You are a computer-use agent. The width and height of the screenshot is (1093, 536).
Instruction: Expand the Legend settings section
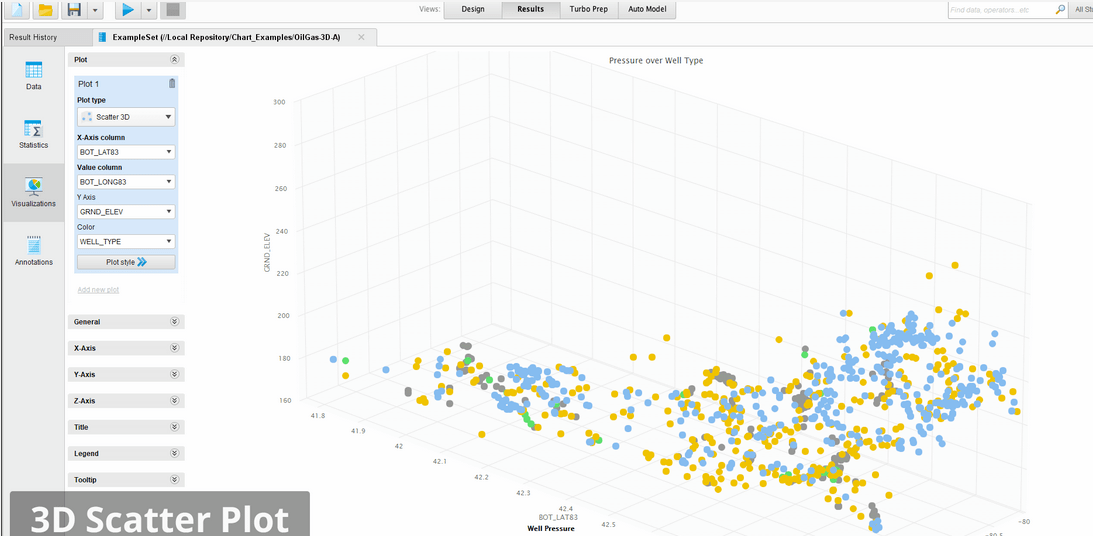(x=126, y=453)
